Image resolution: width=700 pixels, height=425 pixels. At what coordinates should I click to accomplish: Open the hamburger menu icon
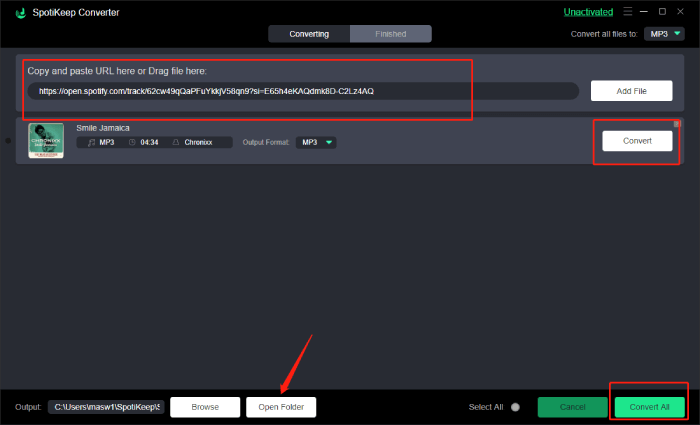tap(625, 13)
